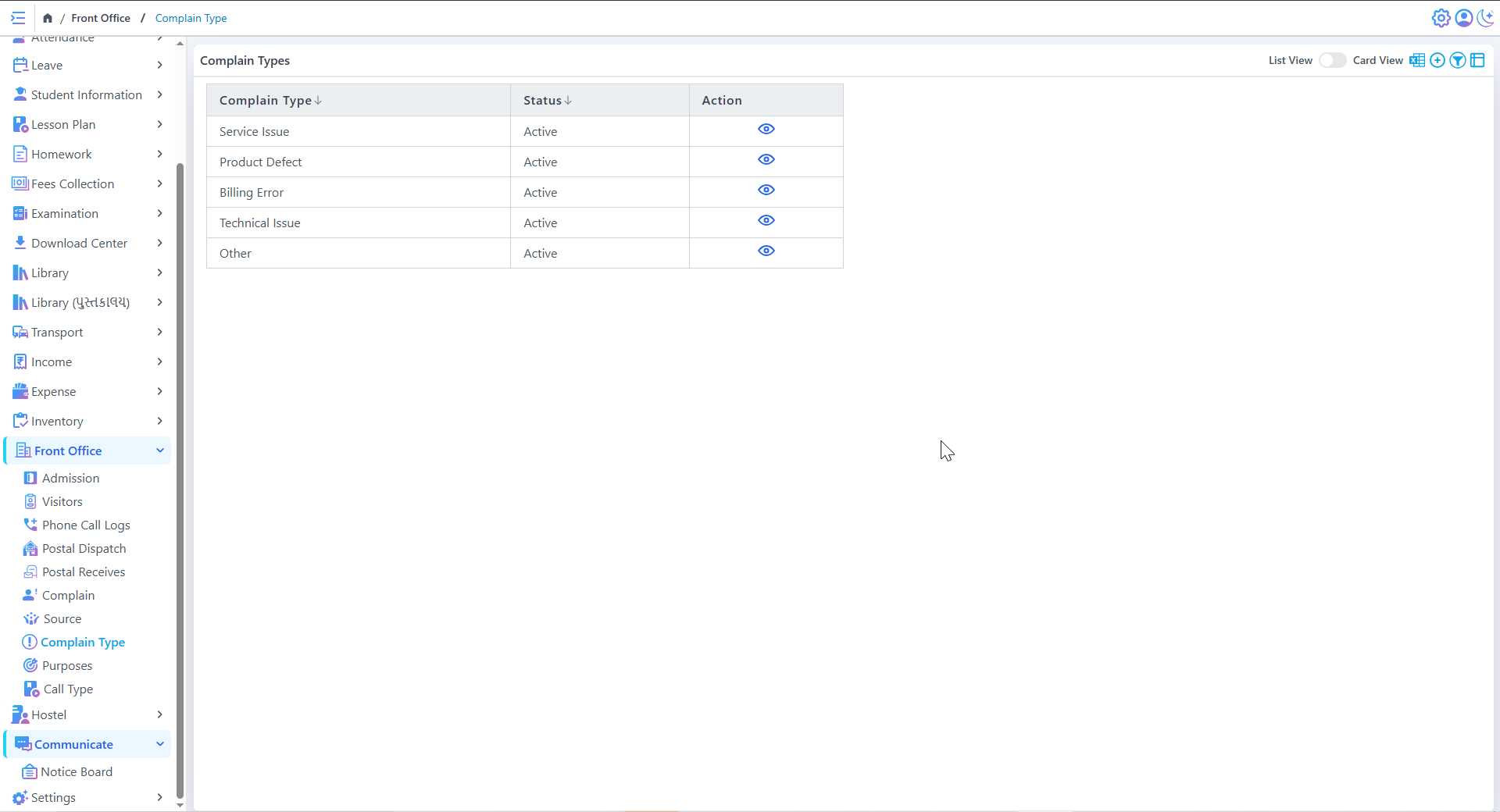Add a new complain type with the plus icon
Screen dimensions: 1500x812
click(1437, 60)
